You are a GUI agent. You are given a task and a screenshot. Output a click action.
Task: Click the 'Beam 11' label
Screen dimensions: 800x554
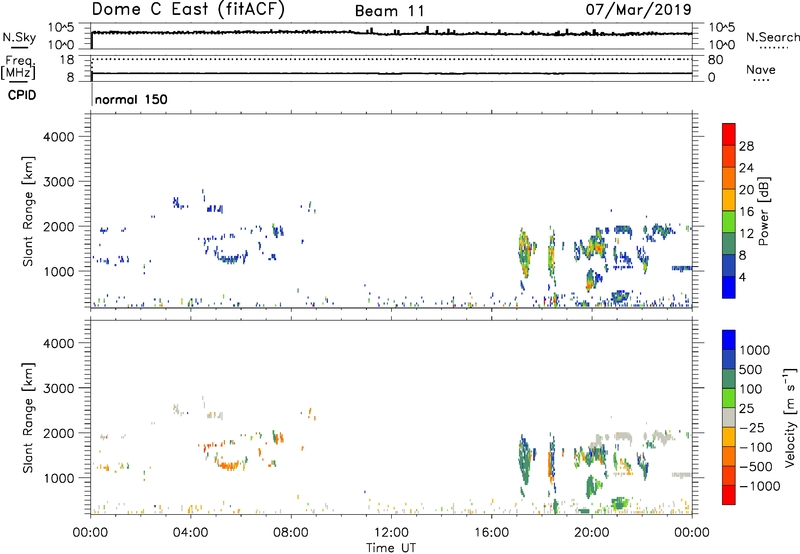click(389, 11)
